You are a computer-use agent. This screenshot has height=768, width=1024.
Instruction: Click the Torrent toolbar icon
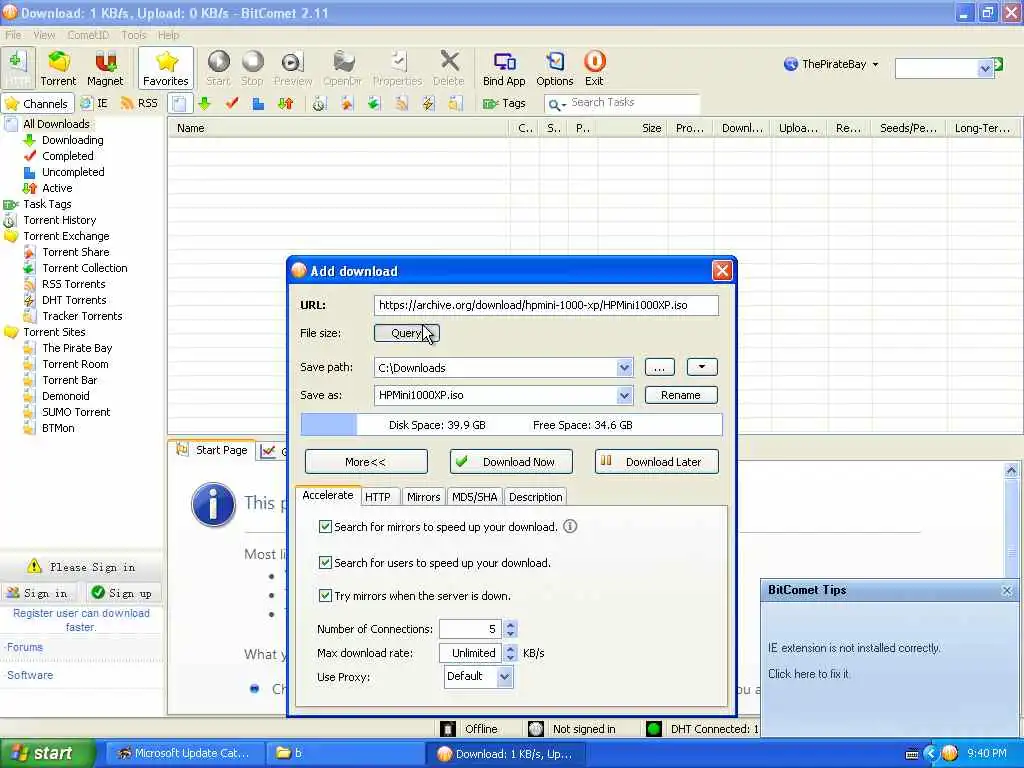pos(58,68)
